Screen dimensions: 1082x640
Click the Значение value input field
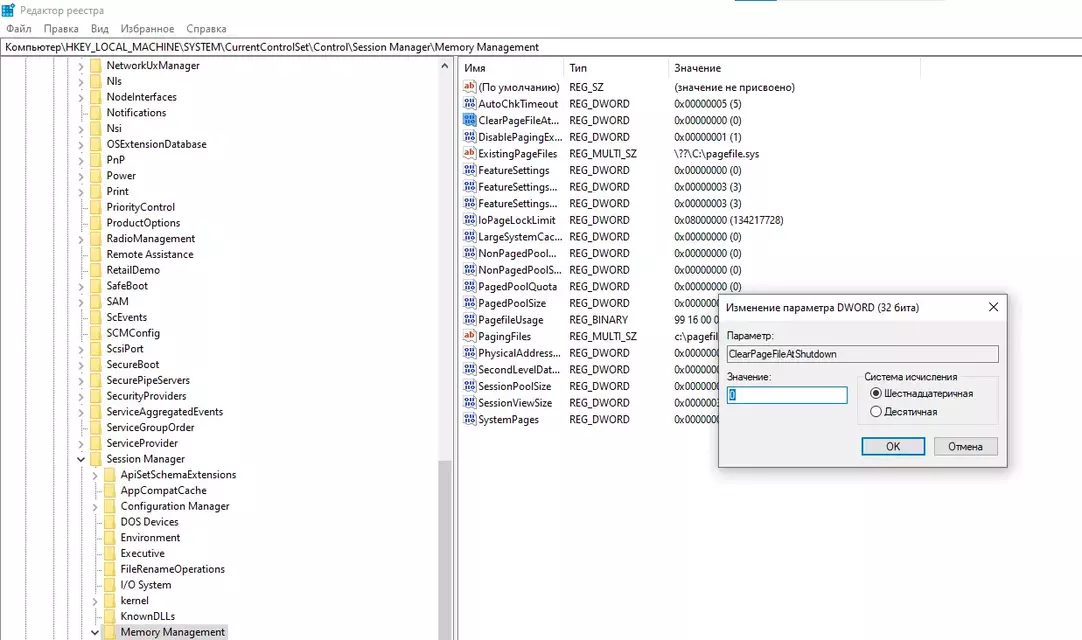(787, 395)
